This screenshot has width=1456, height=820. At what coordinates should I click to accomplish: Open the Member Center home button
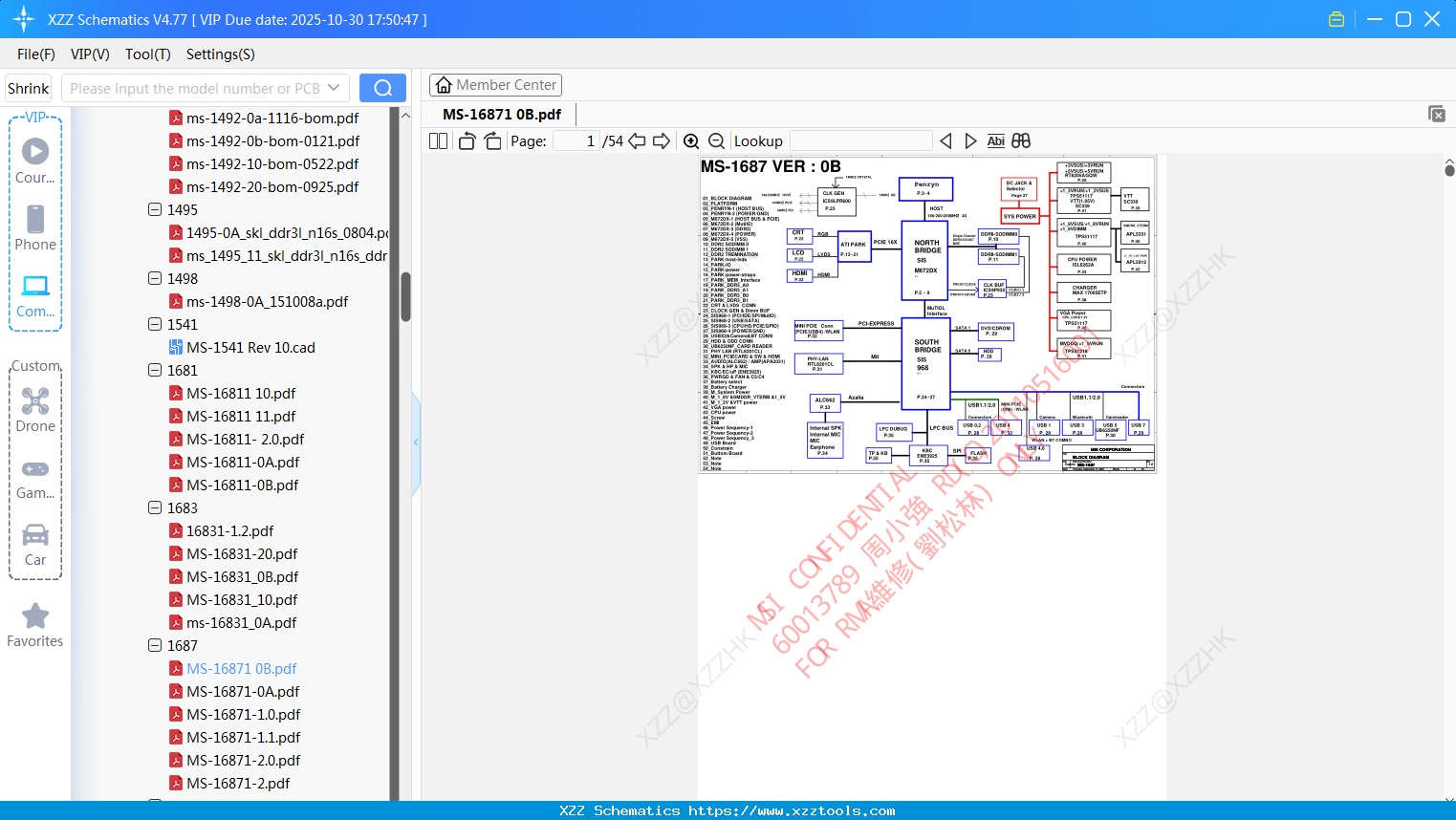tap(495, 85)
